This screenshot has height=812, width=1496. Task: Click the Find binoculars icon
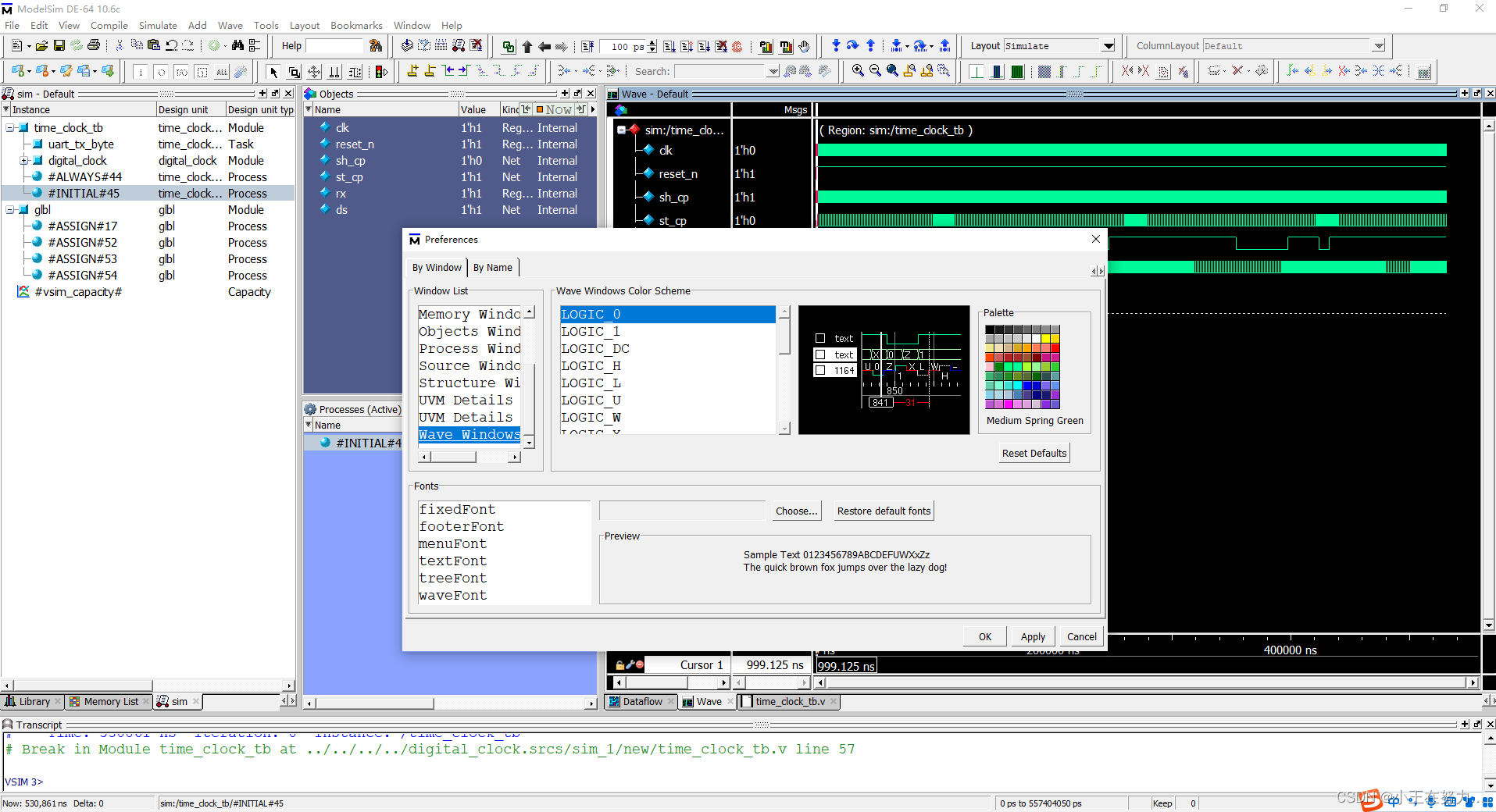237,45
